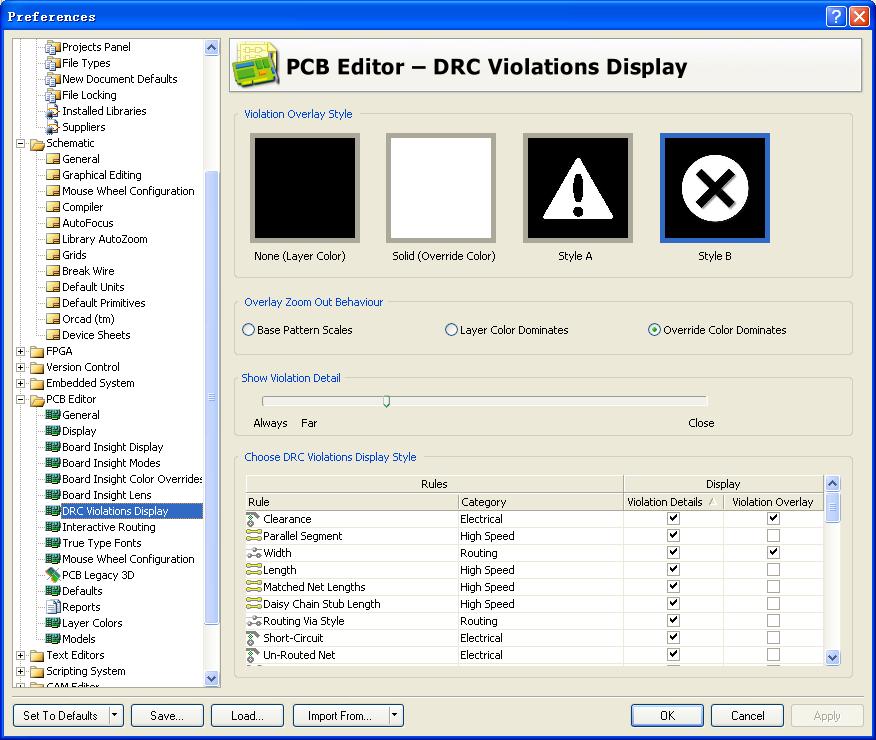Screen dimensions: 876x740
Task: Open the Set To Defaults dropdown arrow
Action: point(115,715)
